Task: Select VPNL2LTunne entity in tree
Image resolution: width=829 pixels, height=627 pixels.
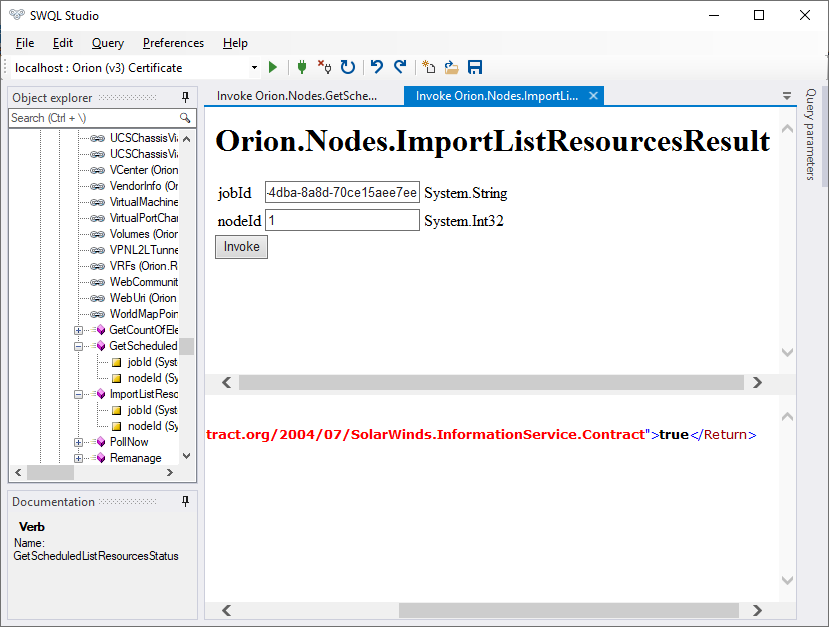Action: (x=143, y=250)
